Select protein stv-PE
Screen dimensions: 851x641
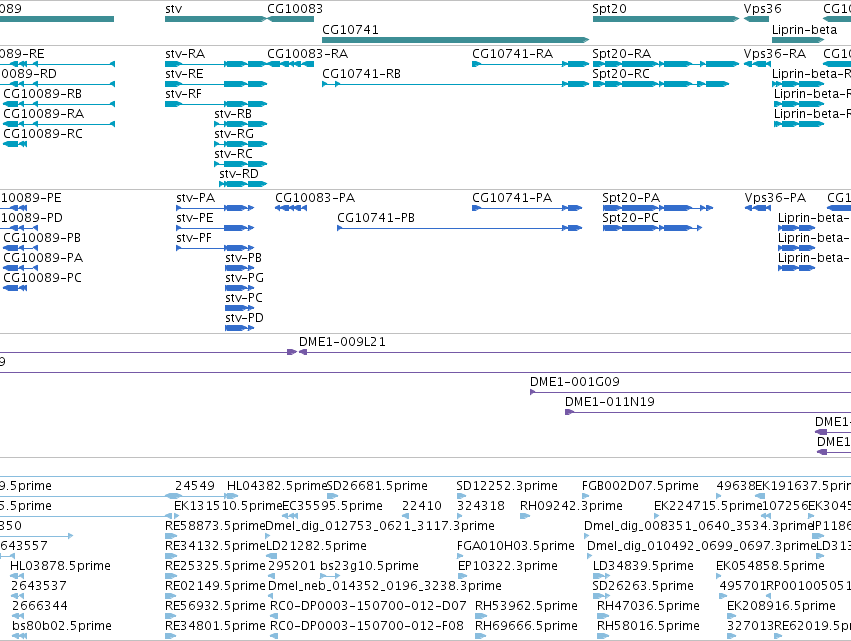[215, 228]
